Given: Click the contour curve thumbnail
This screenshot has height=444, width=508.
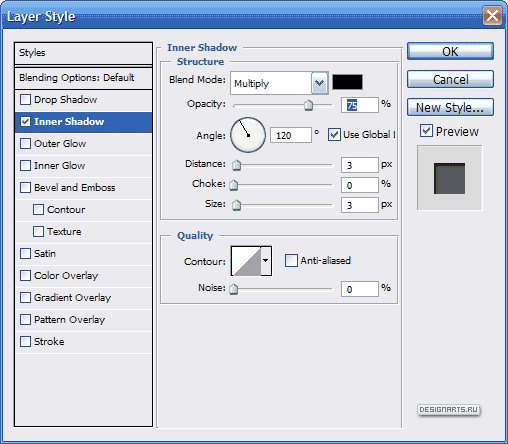Looking at the screenshot, I should [x=246, y=261].
